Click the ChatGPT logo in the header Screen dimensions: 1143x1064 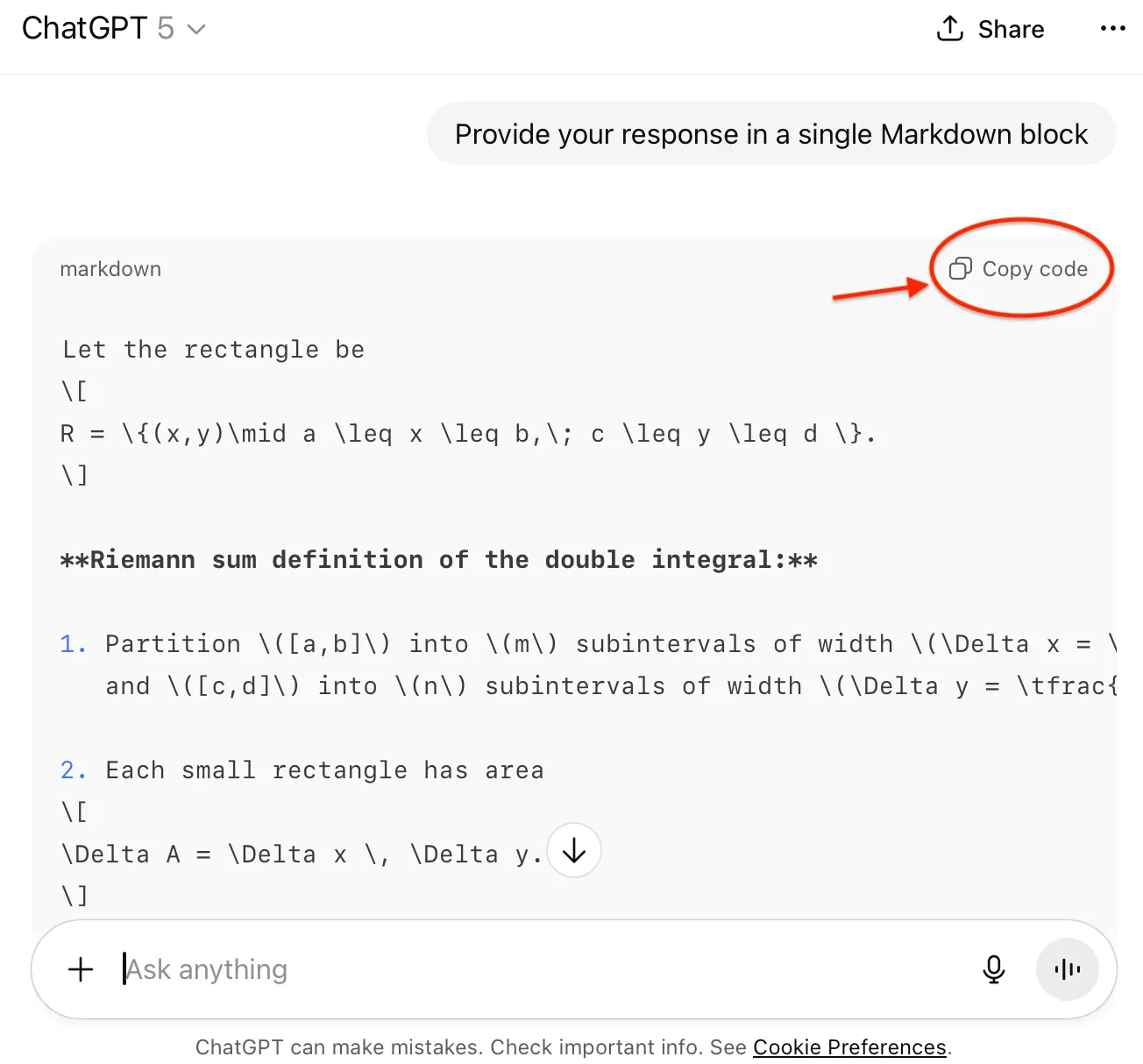(85, 28)
